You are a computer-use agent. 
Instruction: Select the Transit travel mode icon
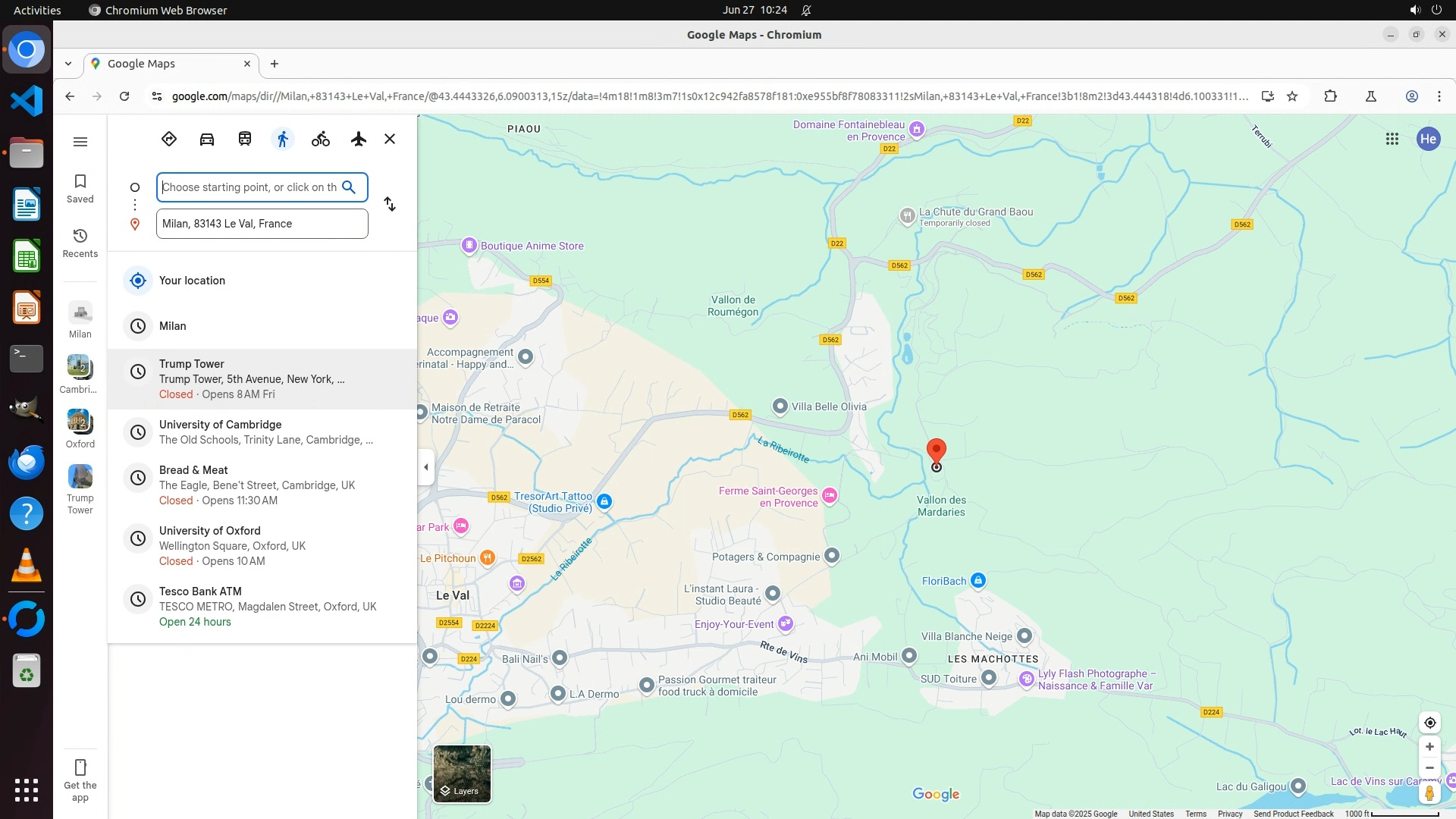[245, 139]
